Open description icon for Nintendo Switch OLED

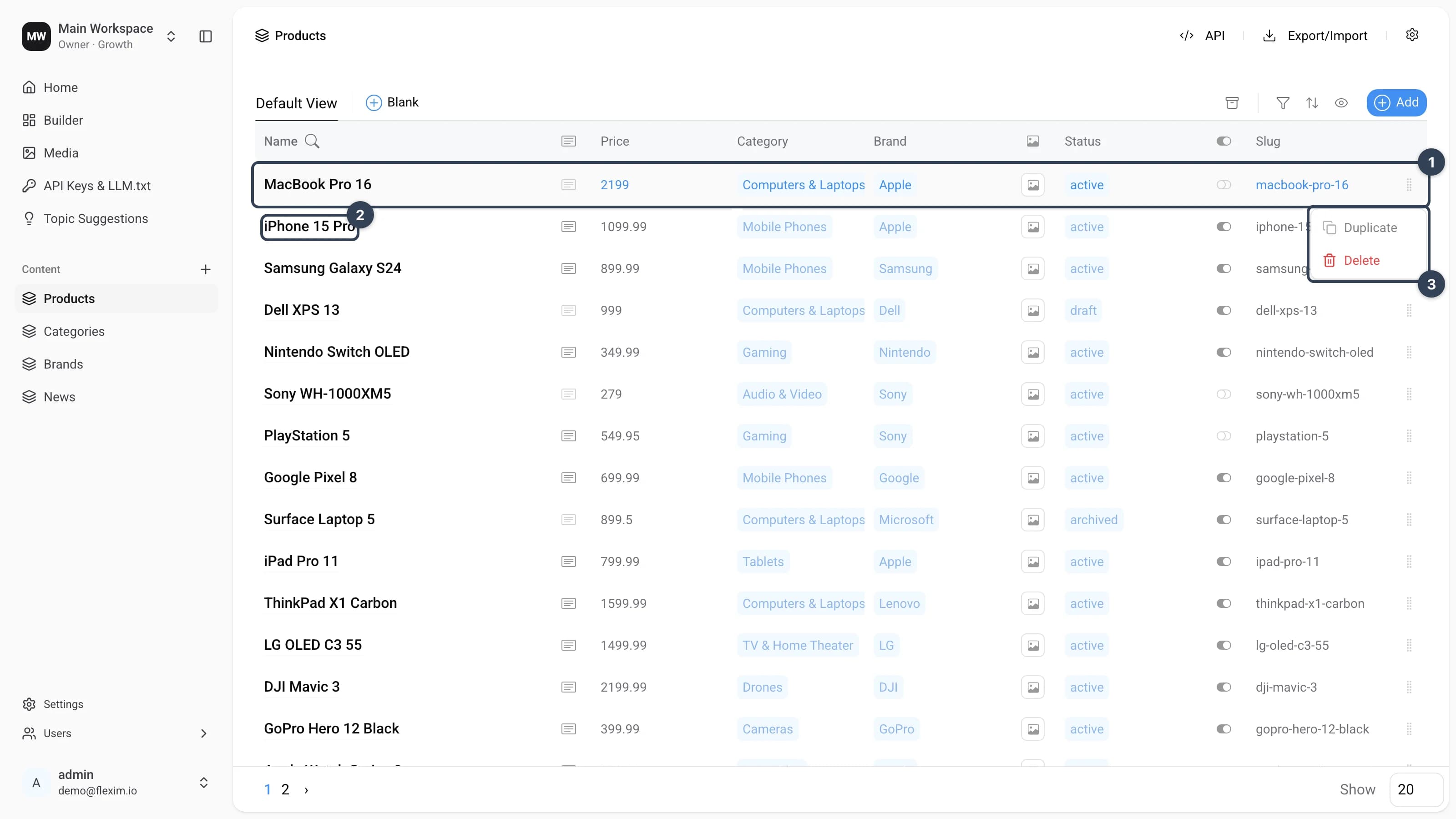(x=569, y=352)
